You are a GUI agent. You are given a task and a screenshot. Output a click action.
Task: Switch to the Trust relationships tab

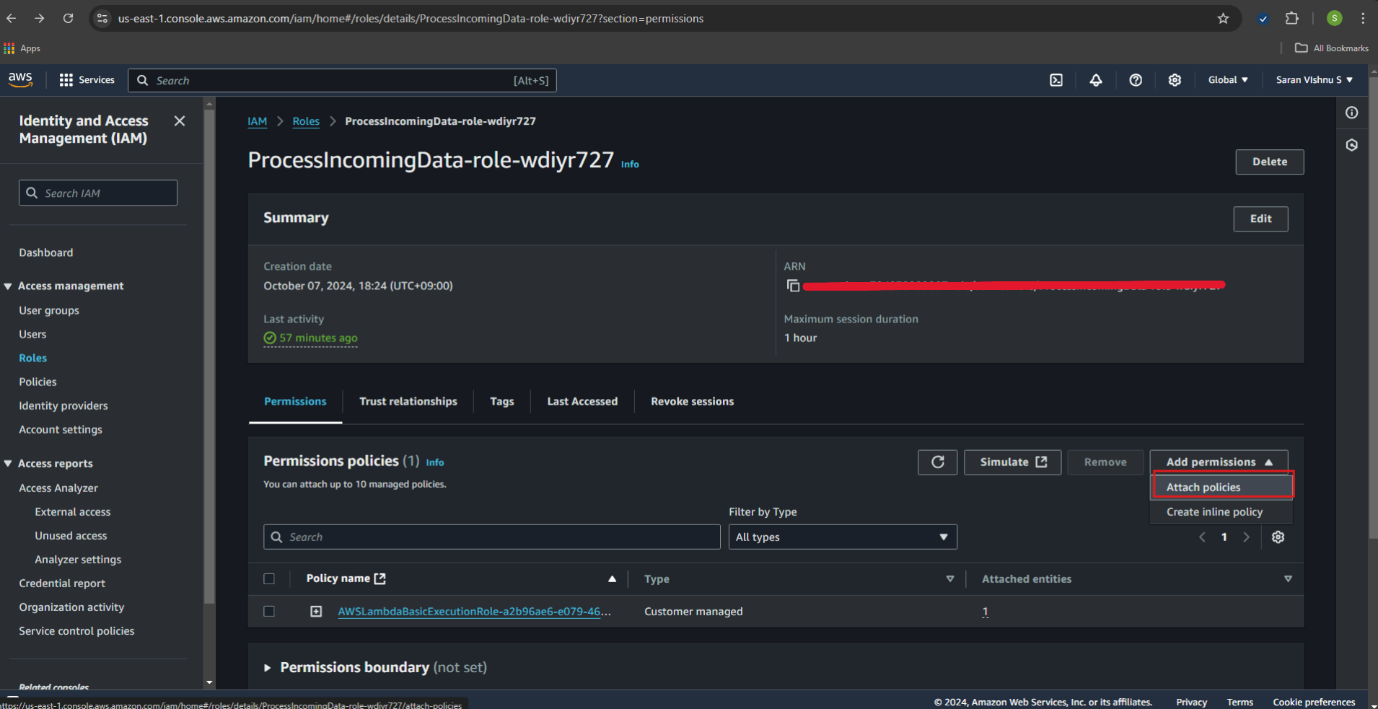click(x=408, y=401)
